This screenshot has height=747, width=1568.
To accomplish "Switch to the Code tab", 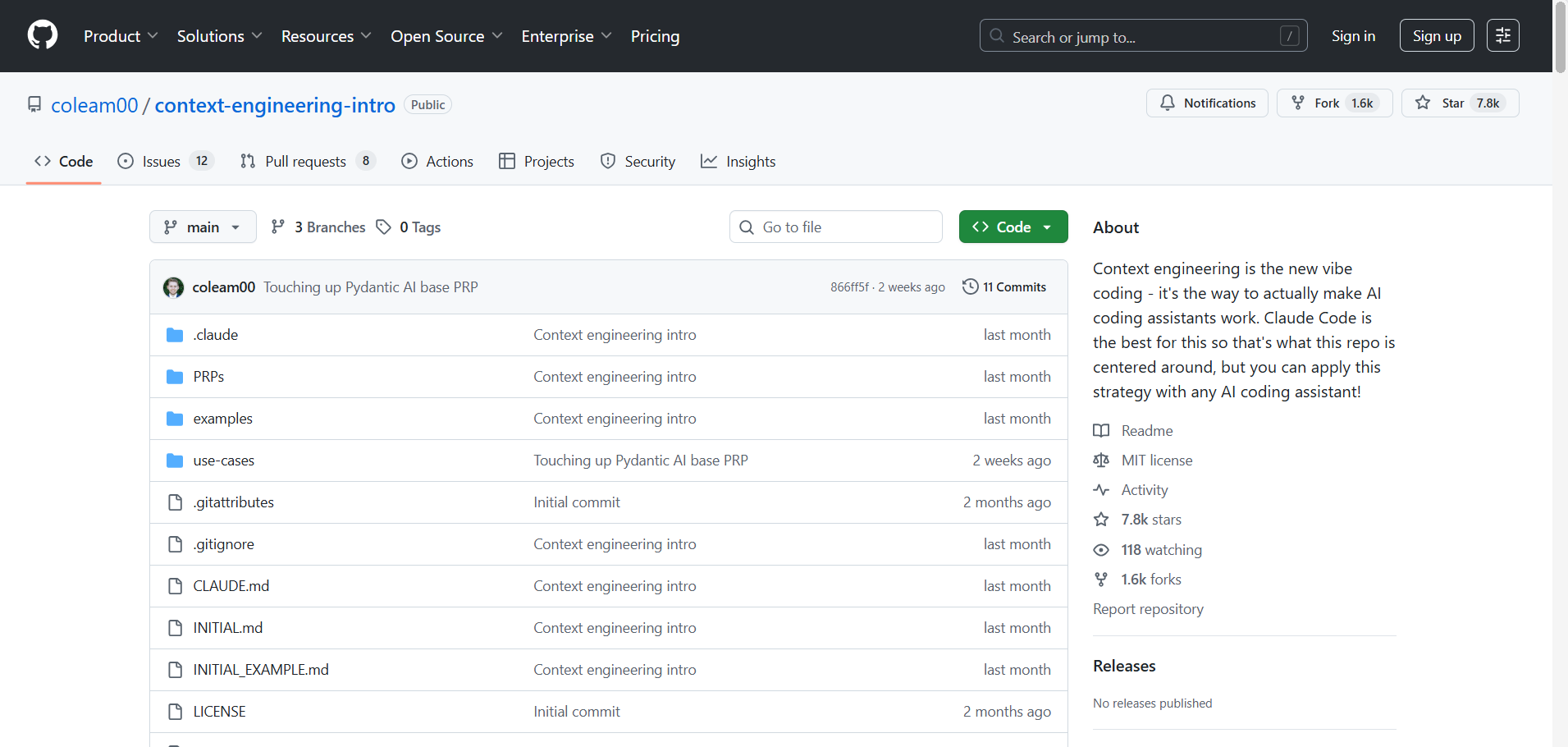I will (64, 162).
